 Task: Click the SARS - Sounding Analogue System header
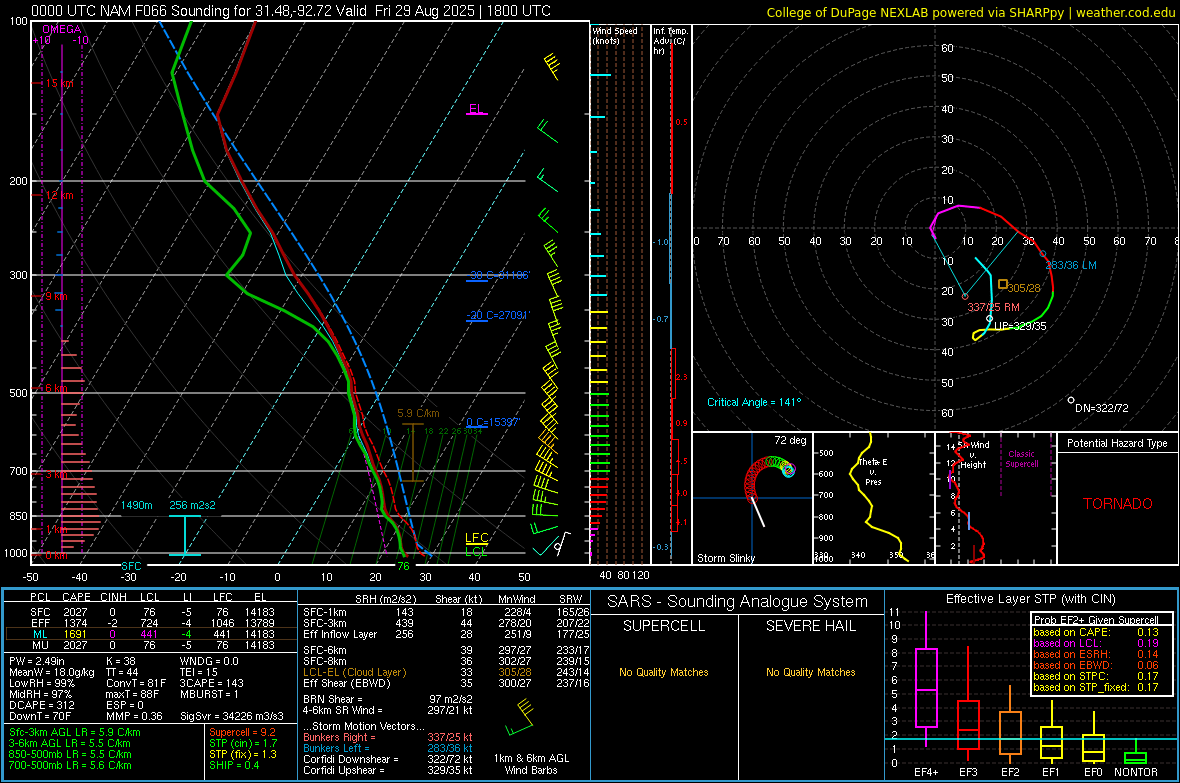click(x=738, y=602)
